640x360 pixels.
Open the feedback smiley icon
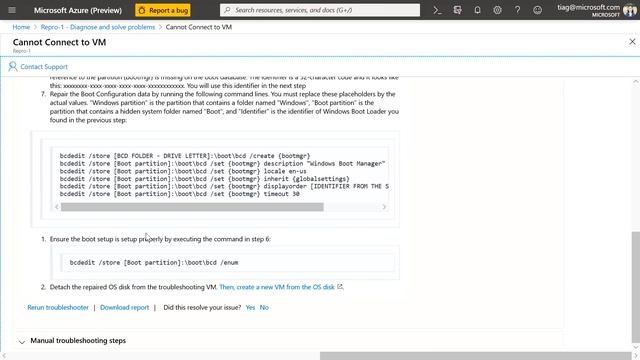tap(537, 10)
